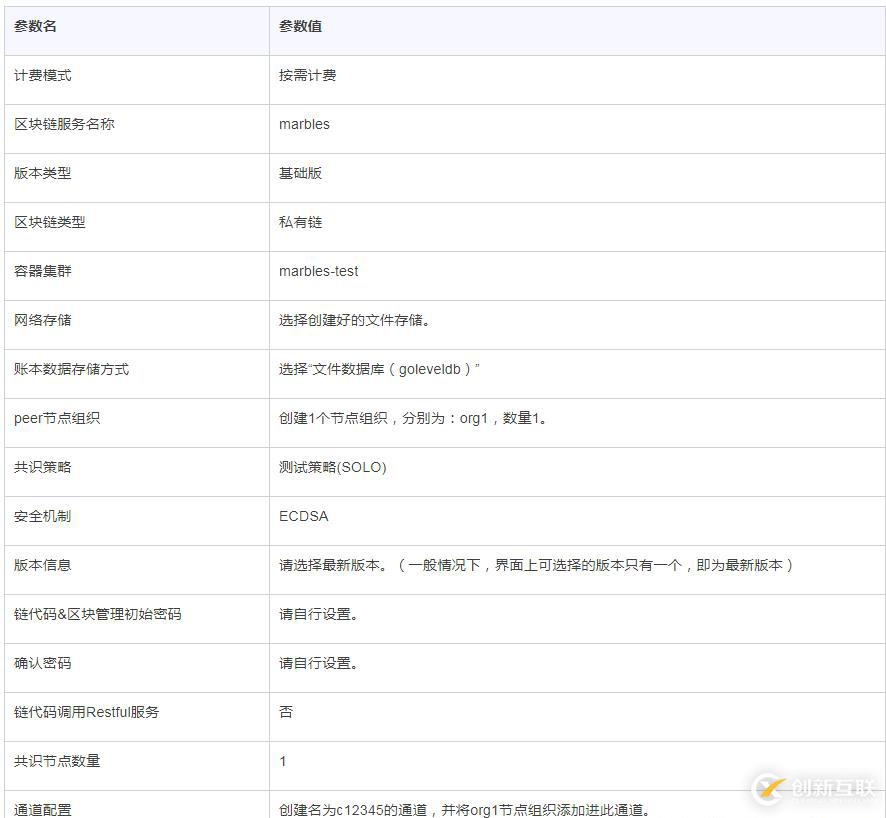This screenshot has width=886, height=818.
Task: Select the ECDSA security mechanism cell
Action: (302, 516)
